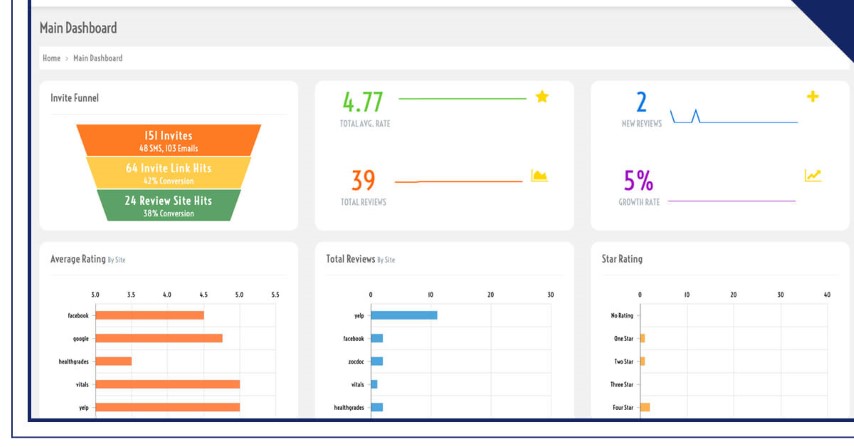Click the 5% growth rate value
This screenshot has width=854, height=447.
638,180
